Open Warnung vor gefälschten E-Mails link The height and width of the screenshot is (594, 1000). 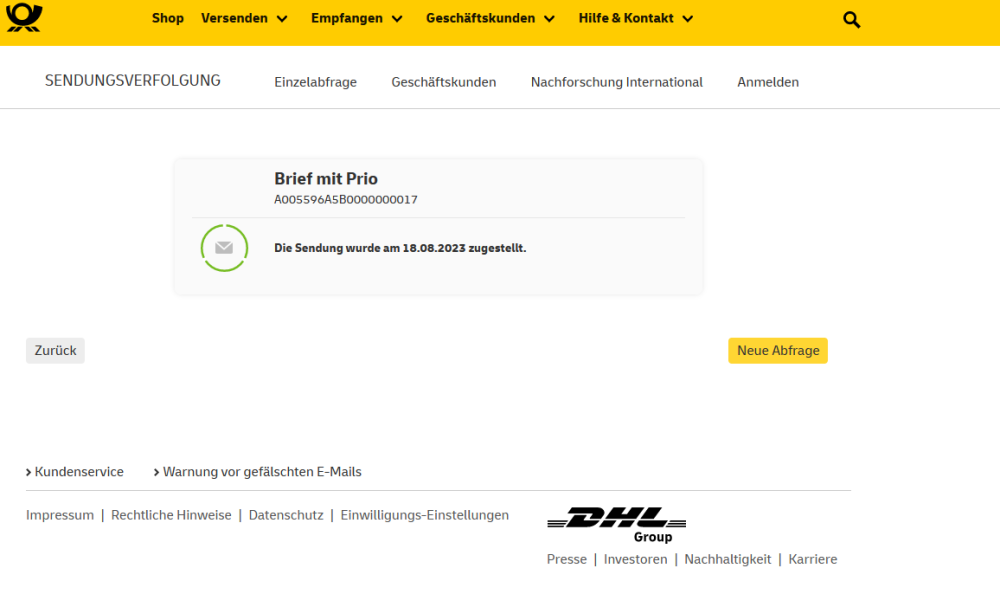tap(262, 472)
